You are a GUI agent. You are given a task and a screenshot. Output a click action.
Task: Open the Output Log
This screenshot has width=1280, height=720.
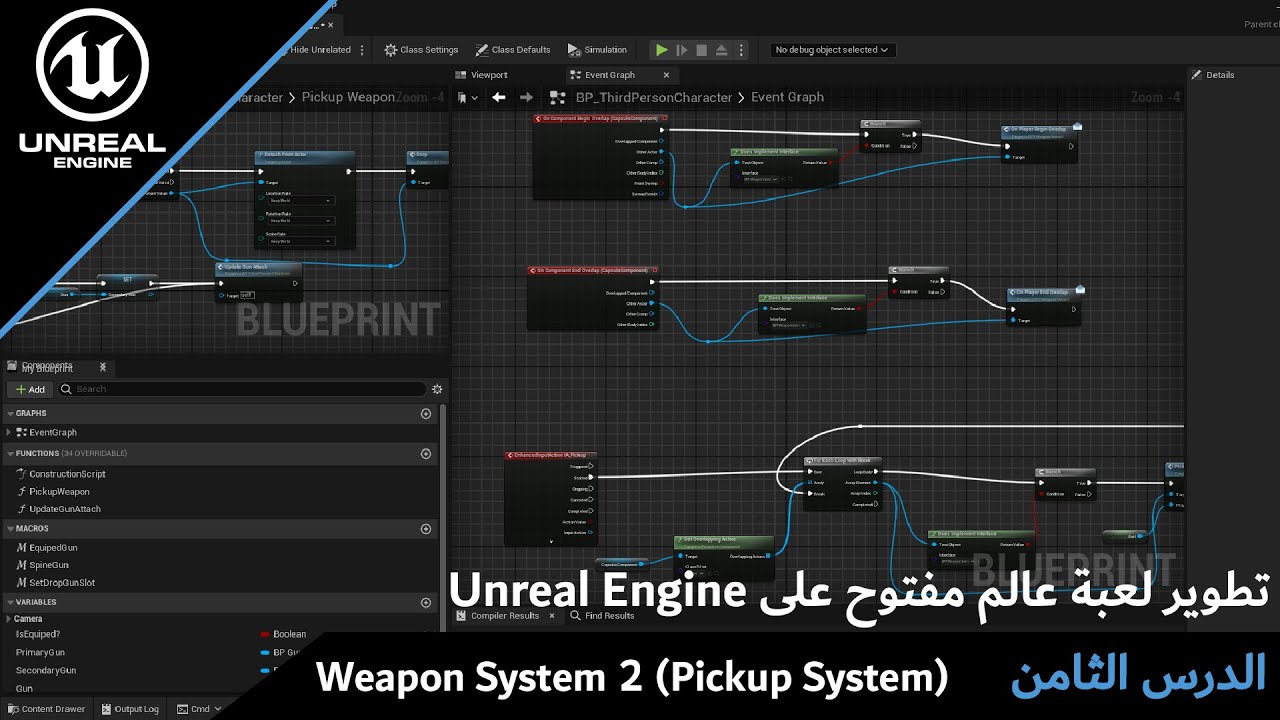point(129,709)
